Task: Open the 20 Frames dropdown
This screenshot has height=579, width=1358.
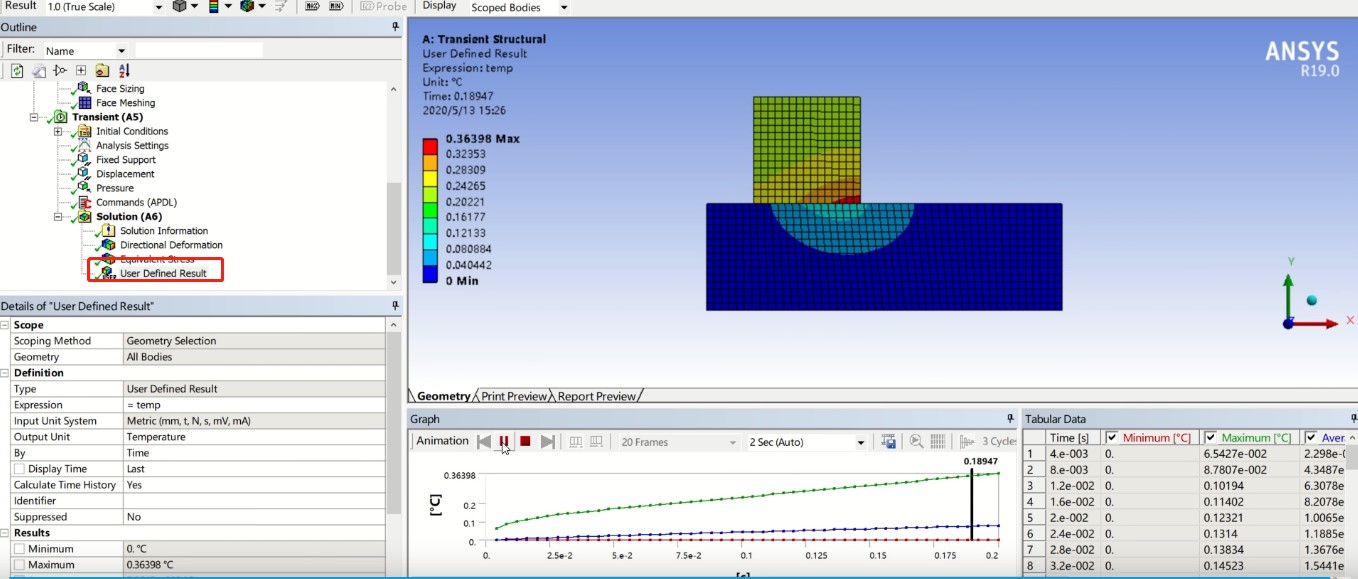Action: click(733, 442)
